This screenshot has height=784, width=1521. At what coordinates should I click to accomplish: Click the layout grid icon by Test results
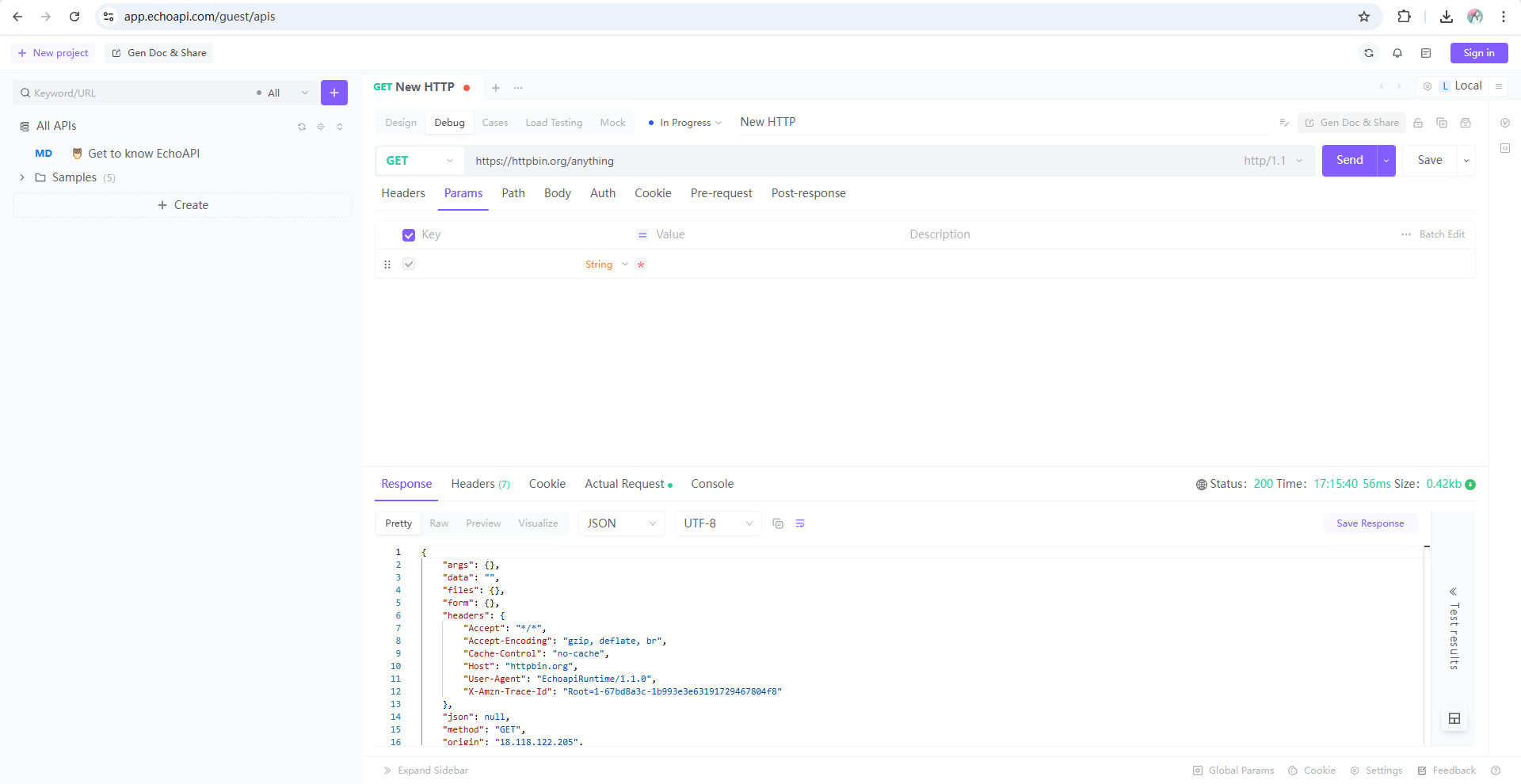pyautogui.click(x=1454, y=718)
